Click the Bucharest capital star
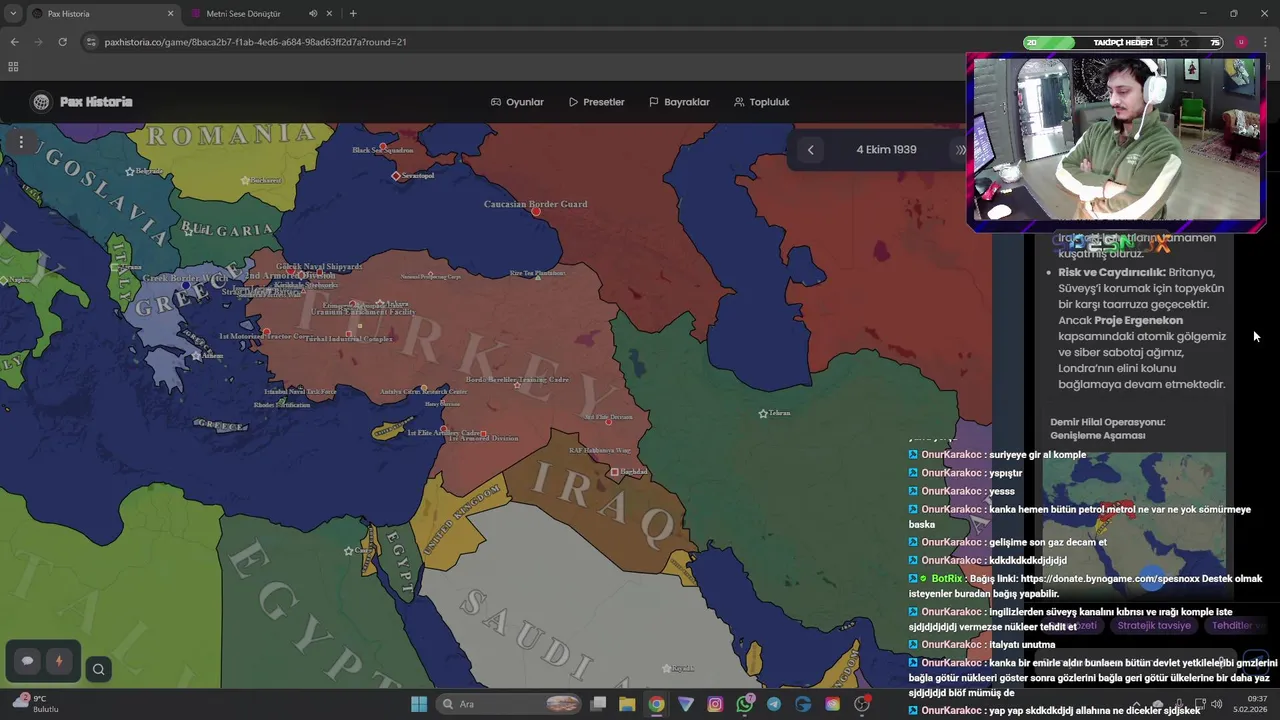Viewport: 1280px width, 720px height. point(245,180)
